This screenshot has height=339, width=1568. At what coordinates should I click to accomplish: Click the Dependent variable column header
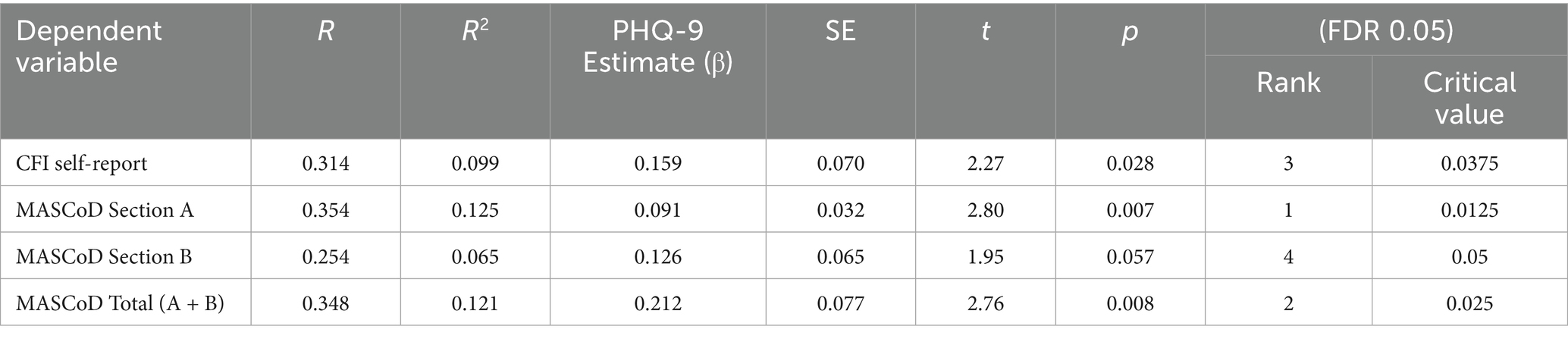click(89, 46)
